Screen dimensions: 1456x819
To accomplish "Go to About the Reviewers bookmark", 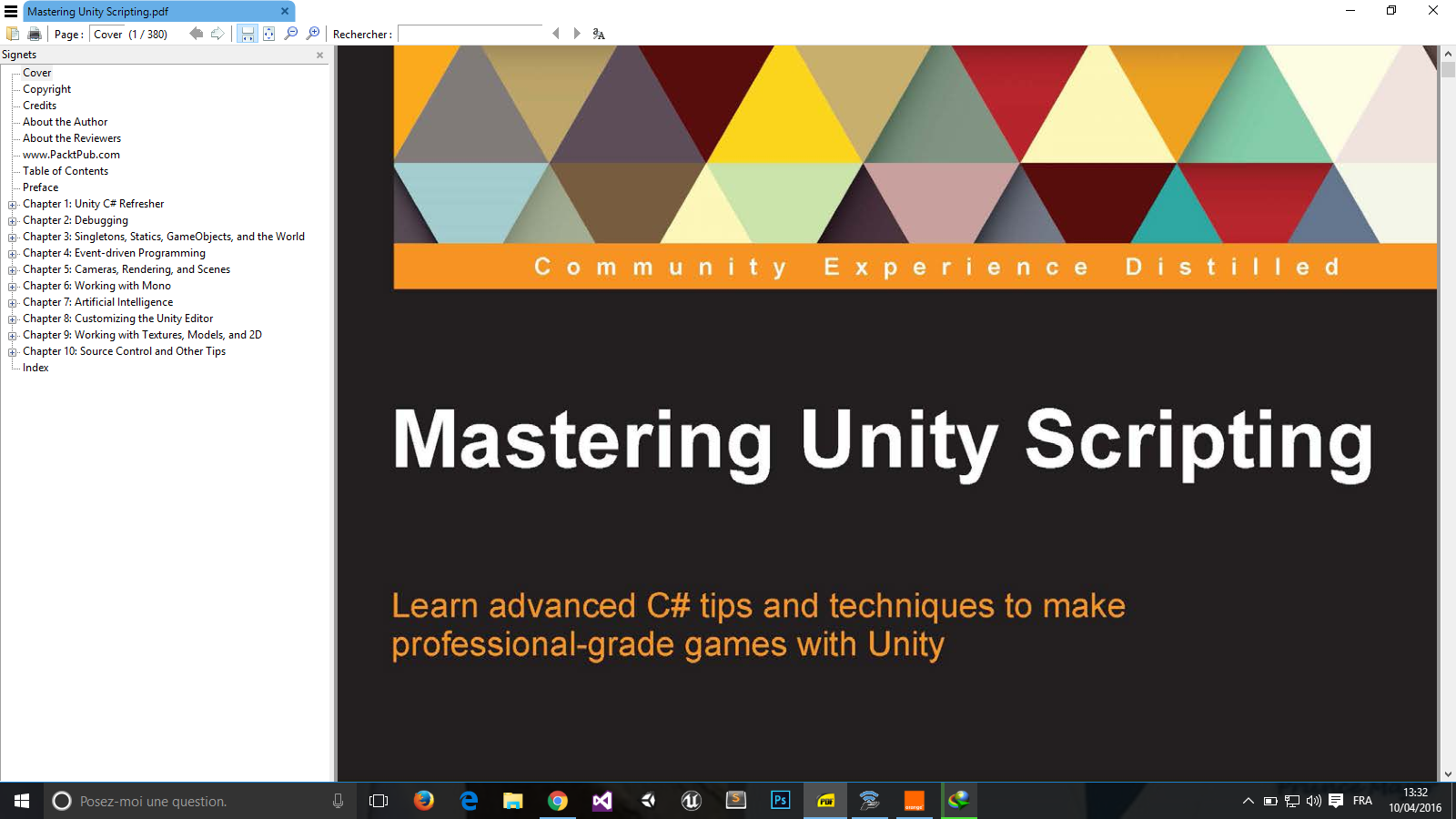I will (72, 138).
